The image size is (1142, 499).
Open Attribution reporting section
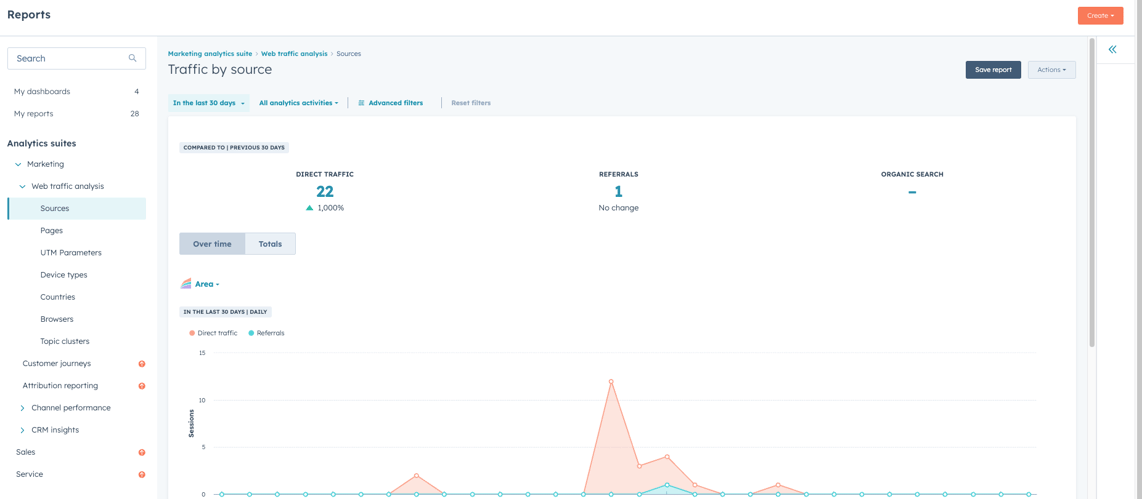60,385
